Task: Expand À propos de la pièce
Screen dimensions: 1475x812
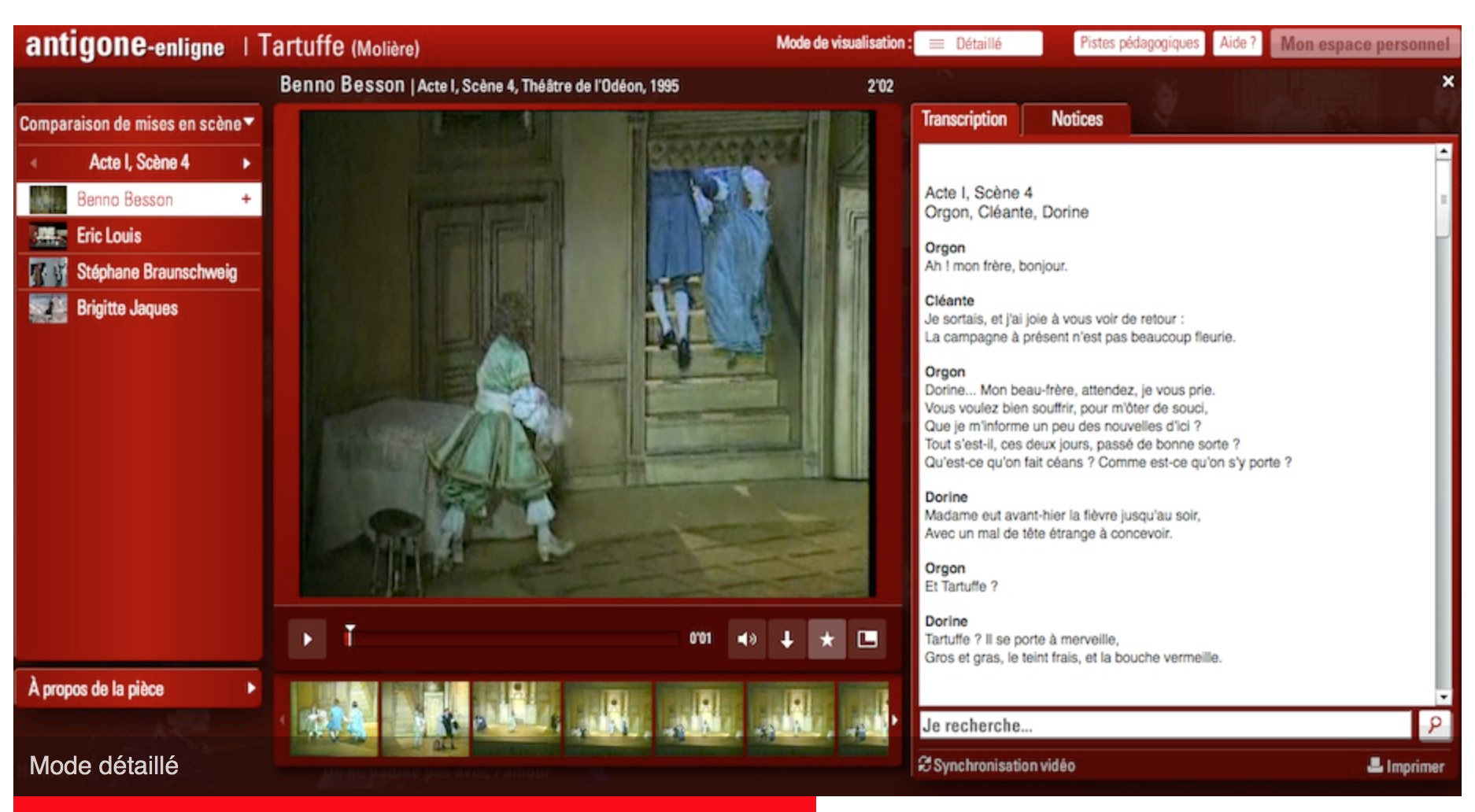Action: [138, 688]
